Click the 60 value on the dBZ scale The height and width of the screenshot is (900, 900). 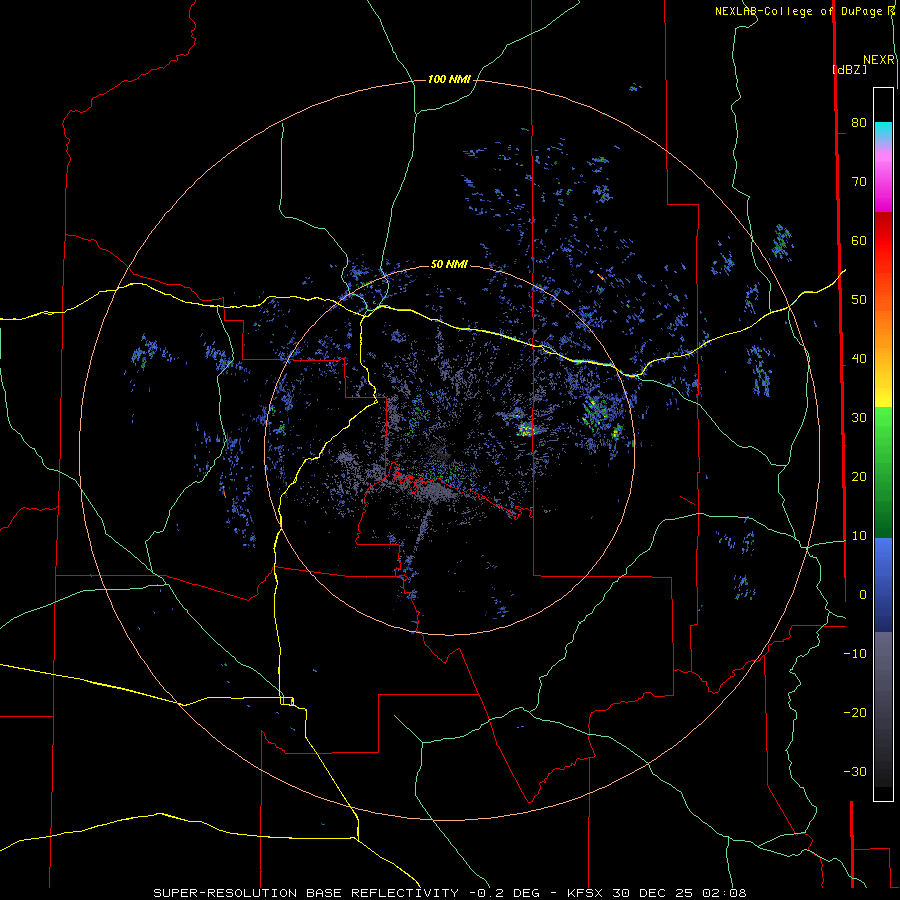pos(859,240)
